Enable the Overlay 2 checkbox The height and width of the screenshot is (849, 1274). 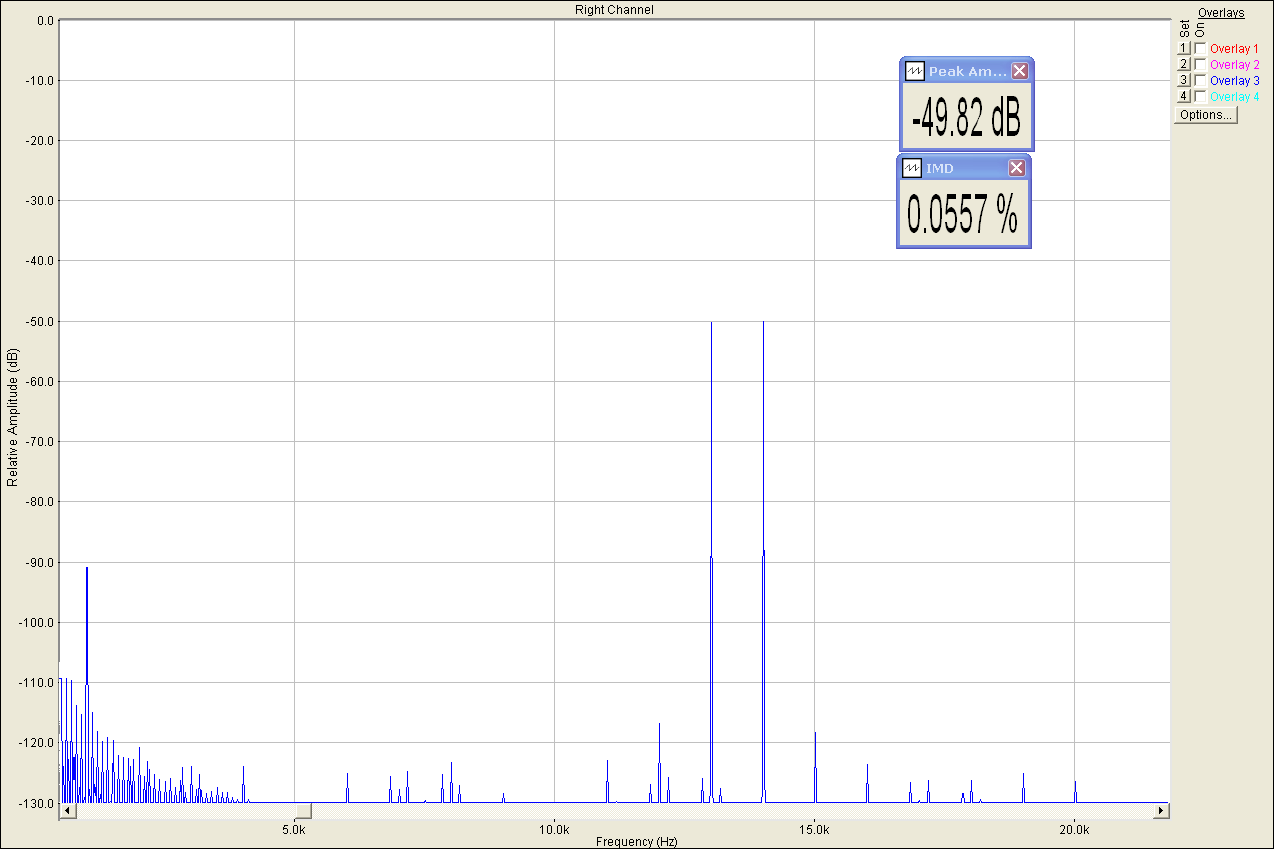[1200, 64]
